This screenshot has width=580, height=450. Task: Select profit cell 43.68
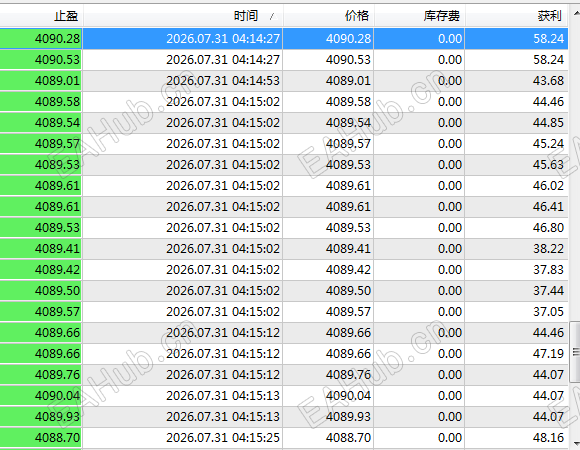516,81
